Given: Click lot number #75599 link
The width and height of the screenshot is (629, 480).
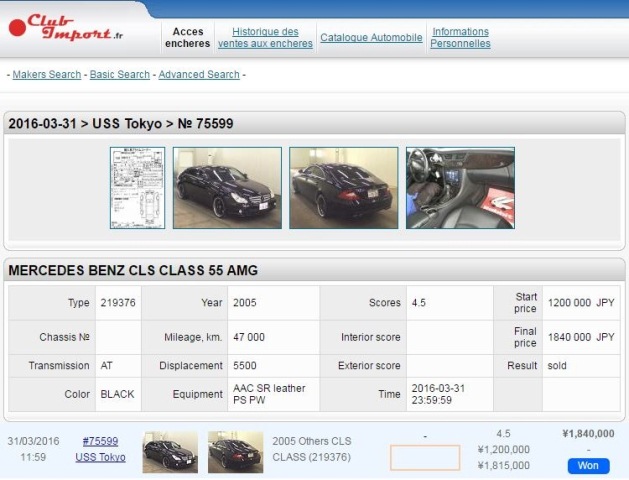Looking at the screenshot, I should pos(100,441).
